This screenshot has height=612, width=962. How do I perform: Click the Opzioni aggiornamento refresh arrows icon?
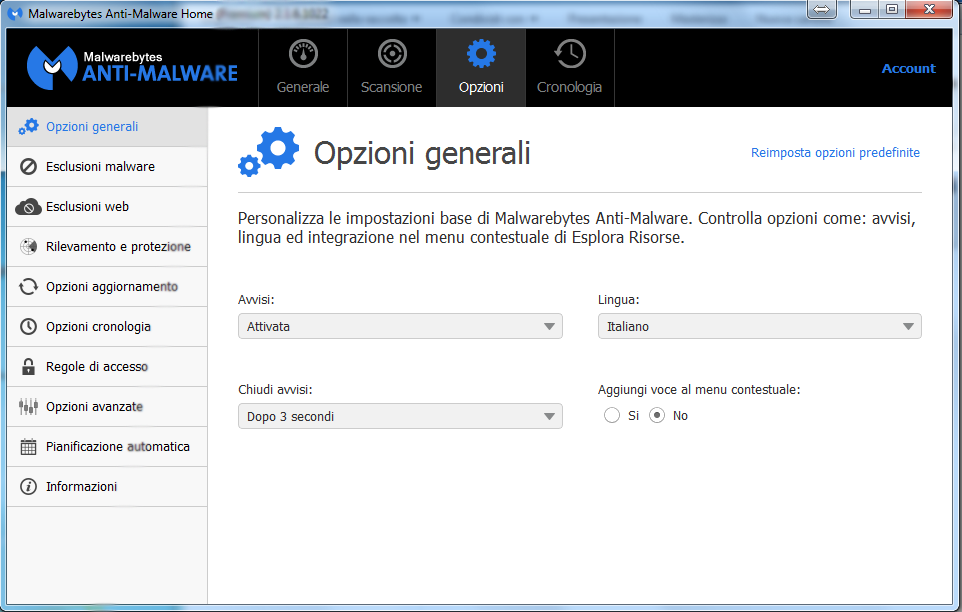(x=28, y=286)
